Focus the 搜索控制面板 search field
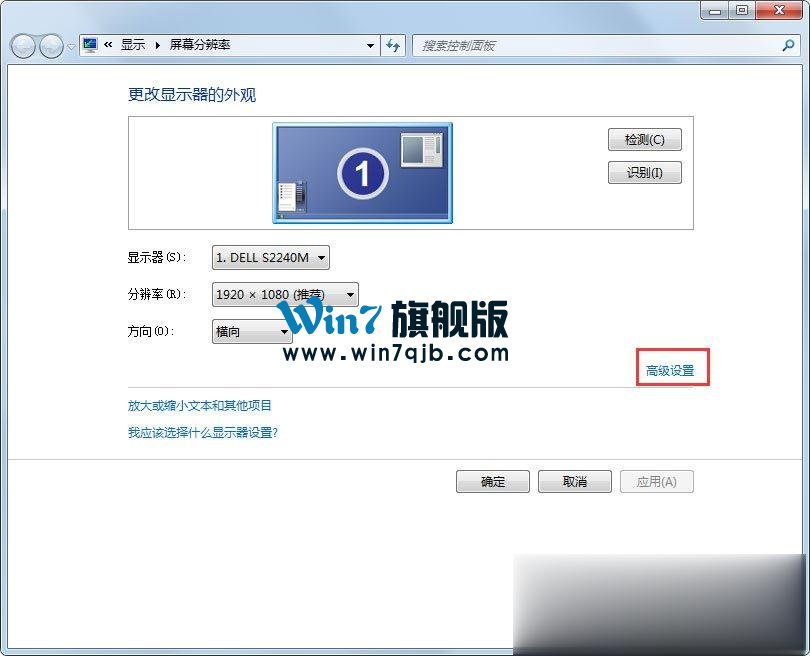Viewport: 810px width, 656px height. tap(604, 45)
